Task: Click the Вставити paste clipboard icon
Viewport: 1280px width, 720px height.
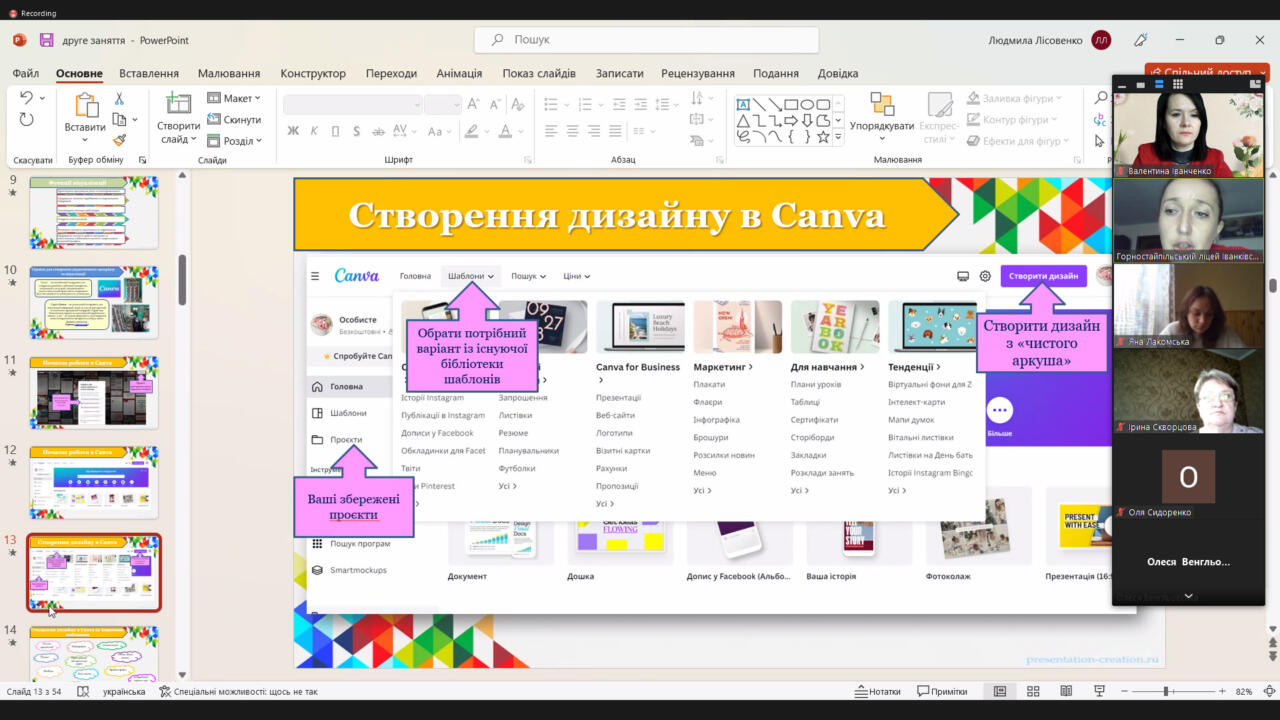Action: coord(85,105)
